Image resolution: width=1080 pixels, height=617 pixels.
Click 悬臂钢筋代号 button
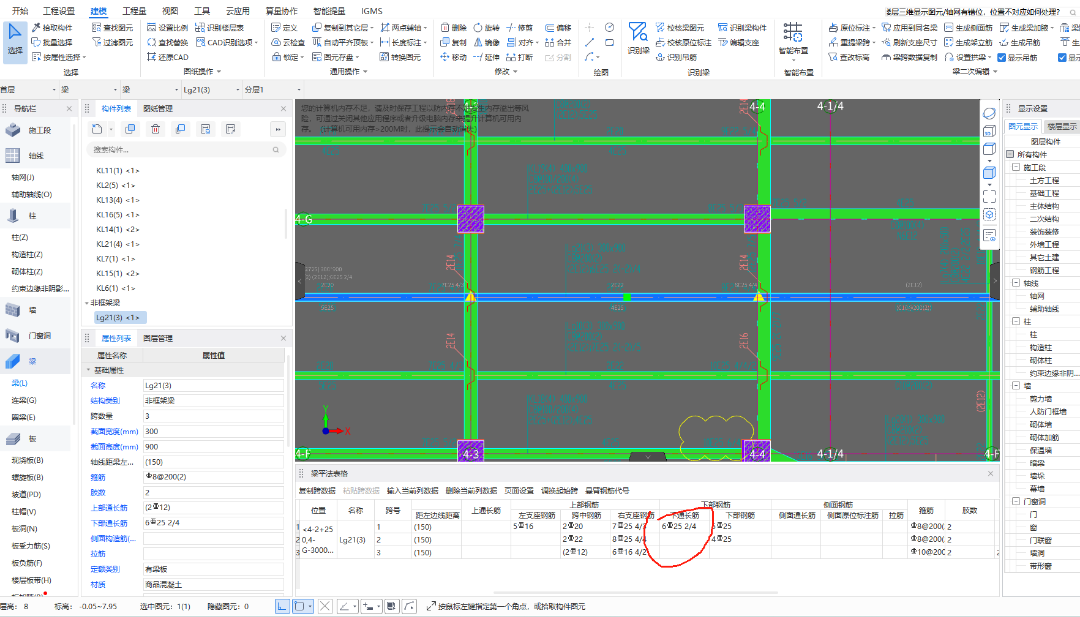pyautogui.click(x=607, y=491)
